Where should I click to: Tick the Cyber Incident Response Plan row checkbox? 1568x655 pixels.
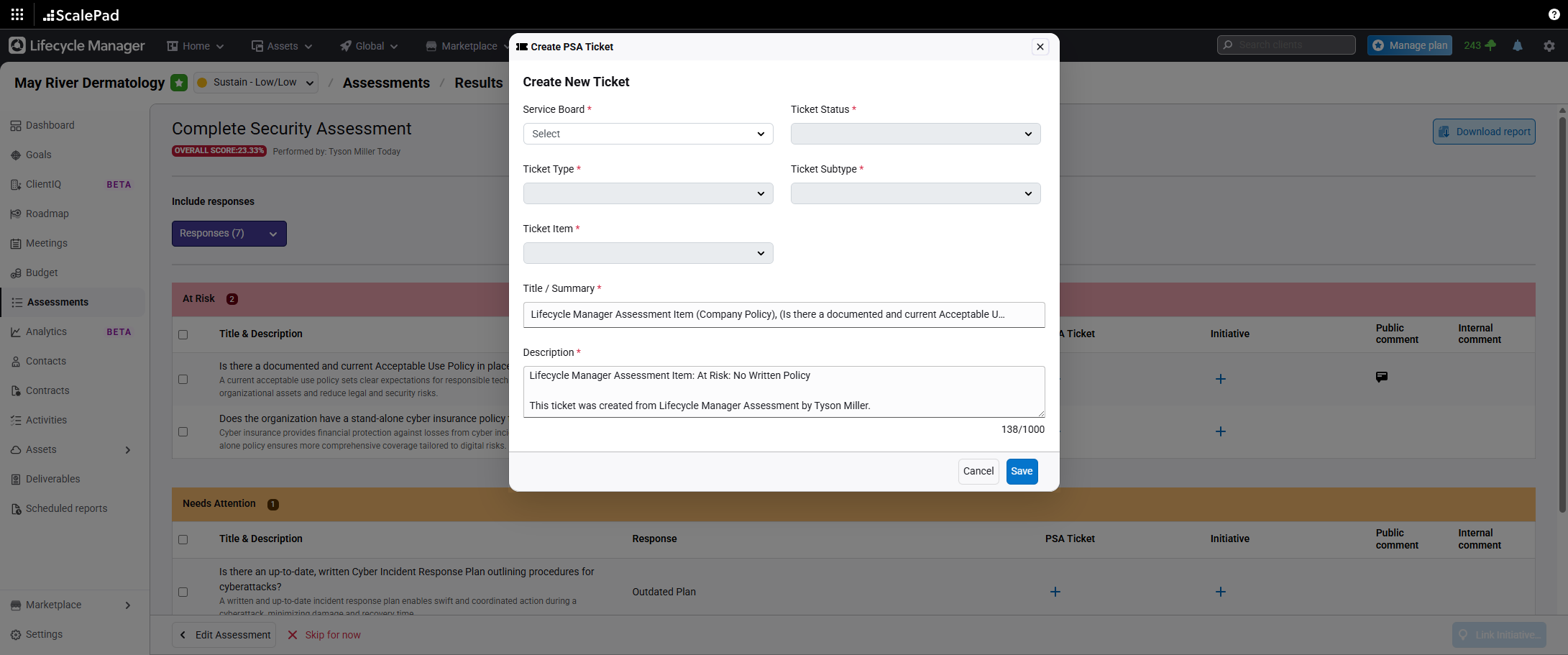(x=183, y=592)
